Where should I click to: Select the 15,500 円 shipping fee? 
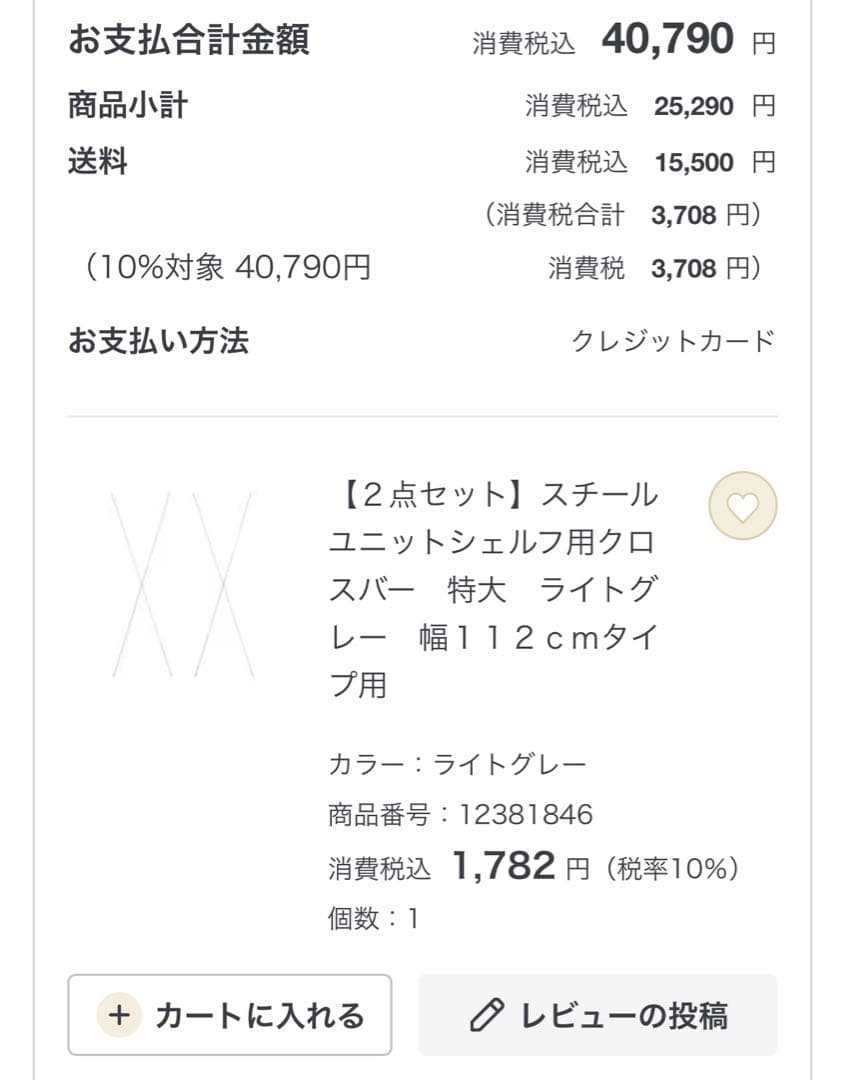pyautogui.click(x=713, y=162)
